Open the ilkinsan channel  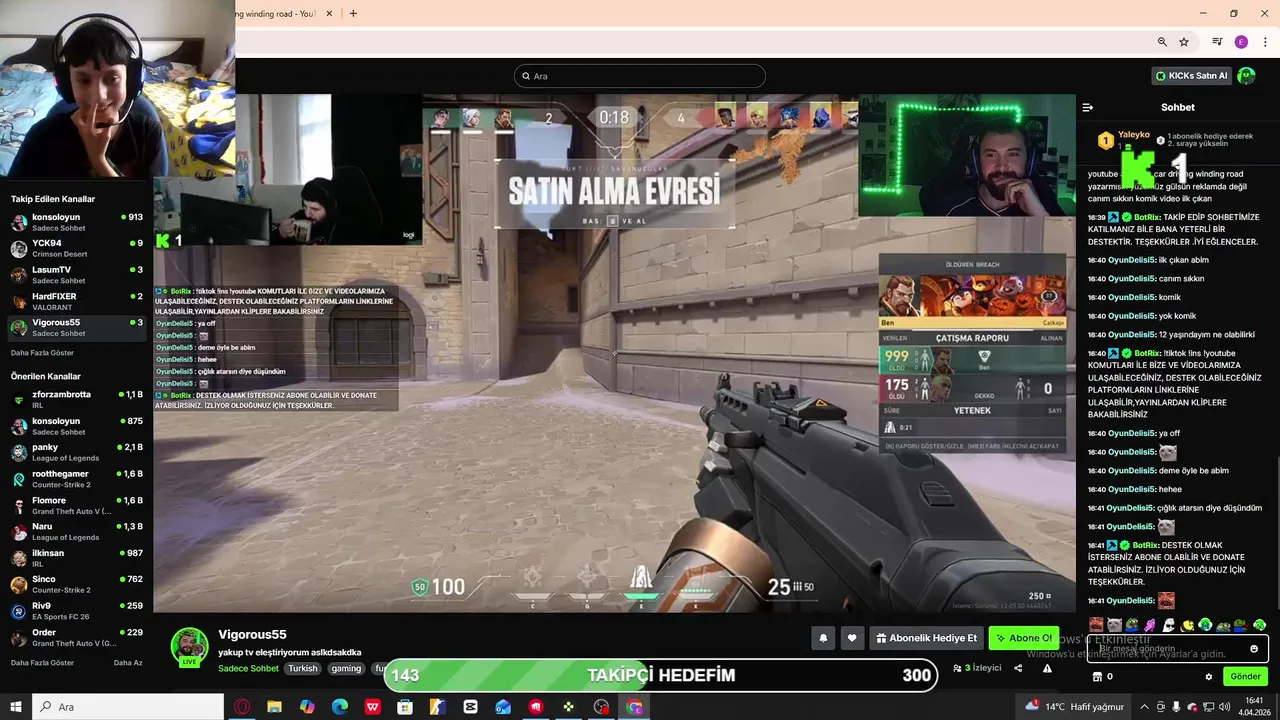click(x=77, y=558)
